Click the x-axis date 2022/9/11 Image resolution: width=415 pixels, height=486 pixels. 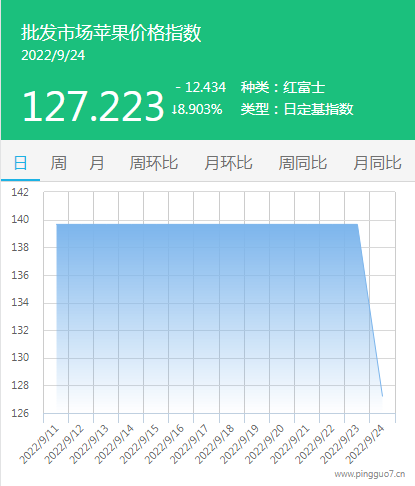[x=39, y=445]
